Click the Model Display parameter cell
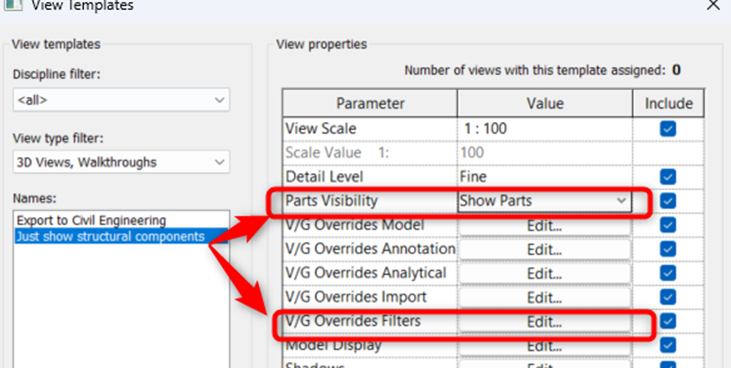This screenshot has width=731, height=368. (370, 345)
